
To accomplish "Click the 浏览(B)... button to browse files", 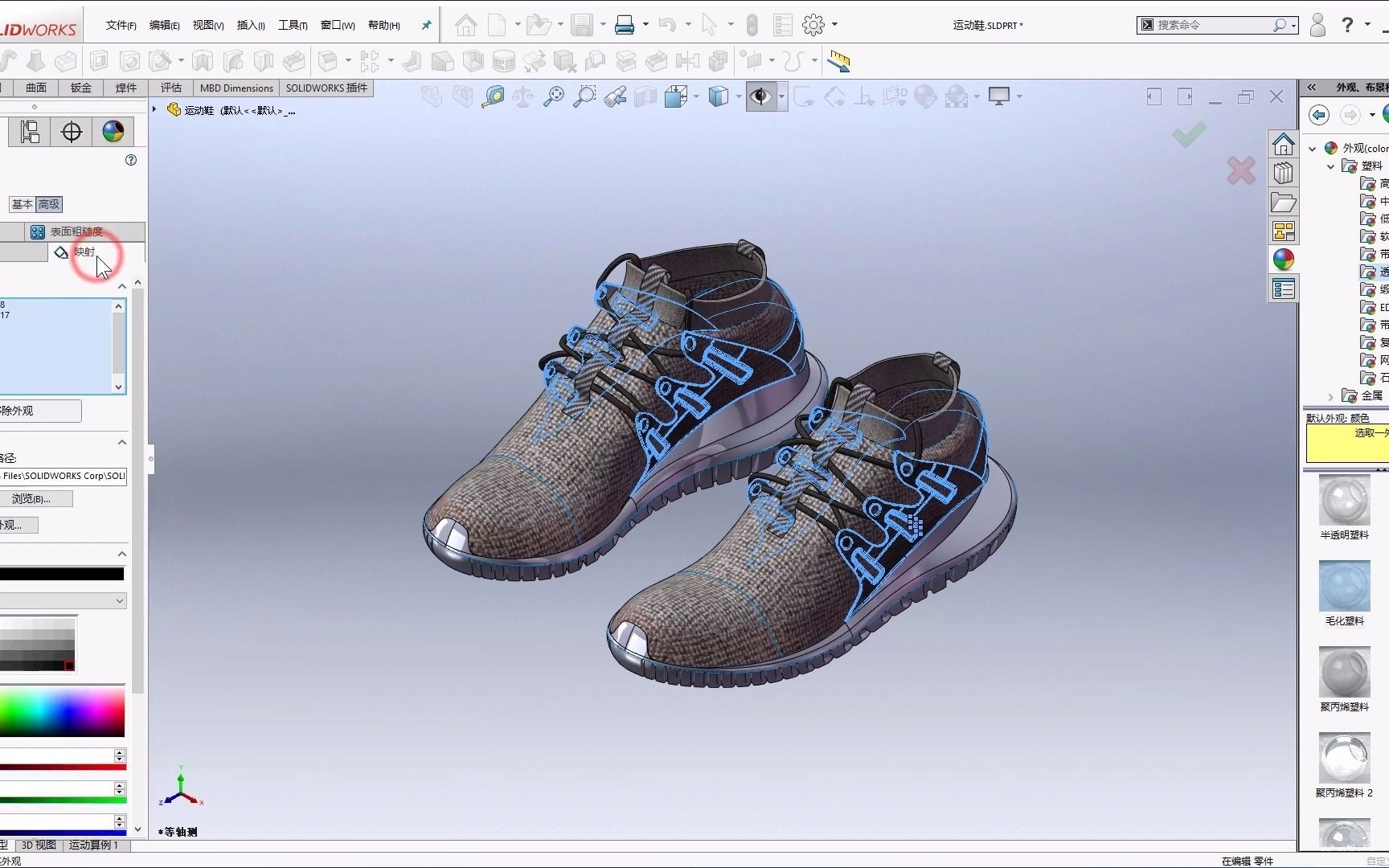I will 37,498.
